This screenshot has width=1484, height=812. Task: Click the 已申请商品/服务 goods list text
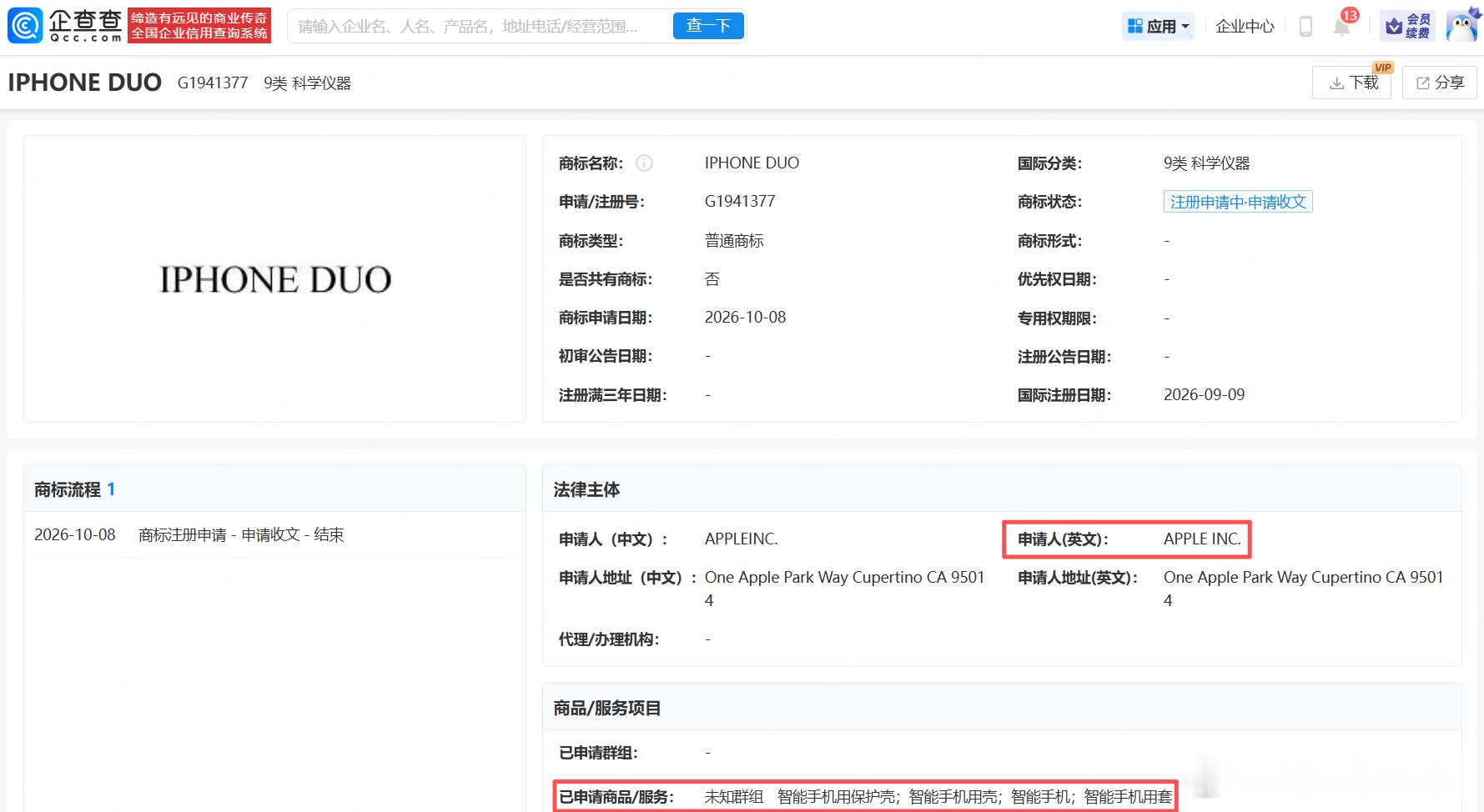[938, 797]
